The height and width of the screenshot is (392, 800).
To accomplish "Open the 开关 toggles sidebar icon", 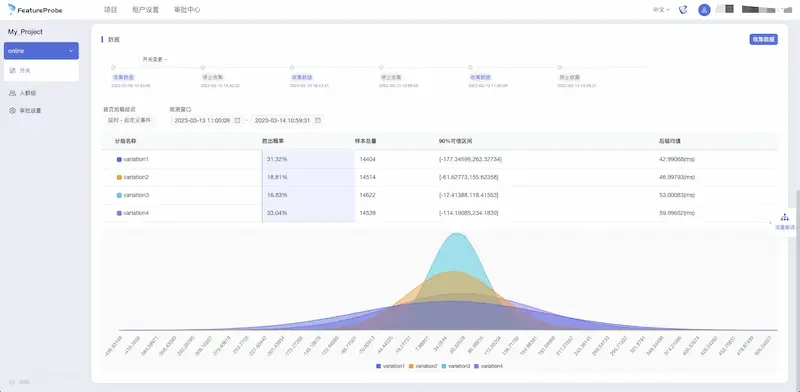I will (12, 70).
